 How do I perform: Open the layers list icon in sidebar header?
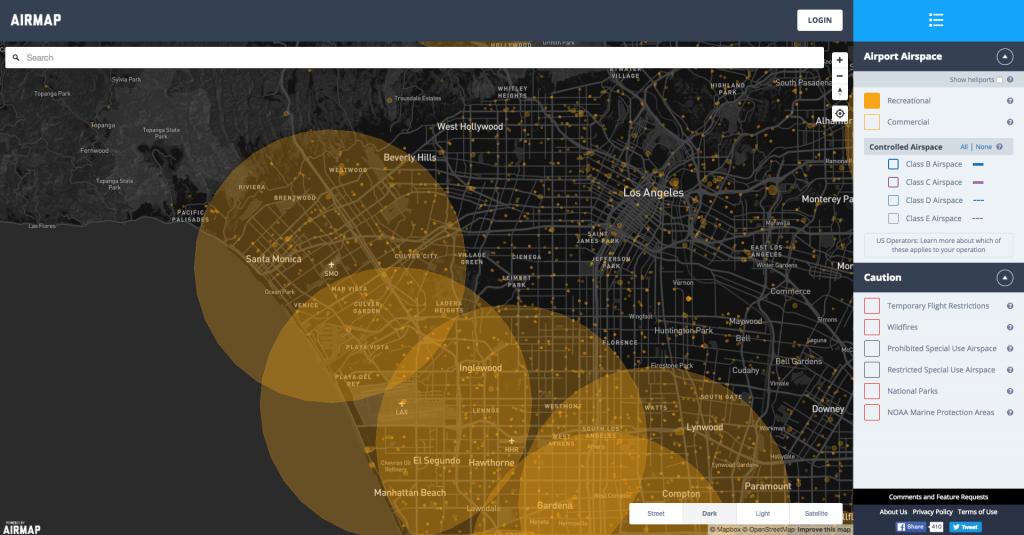pyautogui.click(x=936, y=20)
